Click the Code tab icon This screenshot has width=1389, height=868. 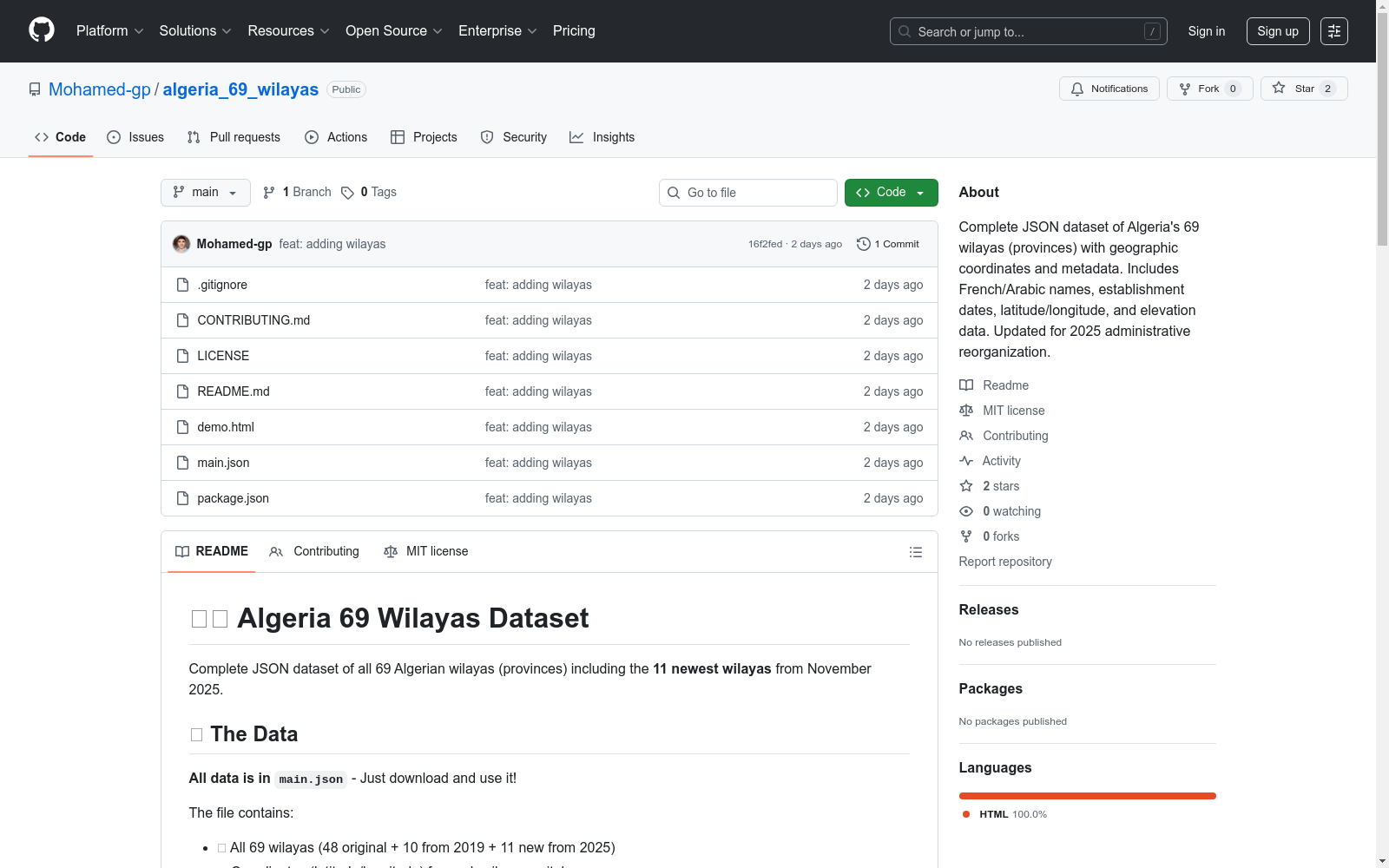pyautogui.click(x=42, y=137)
